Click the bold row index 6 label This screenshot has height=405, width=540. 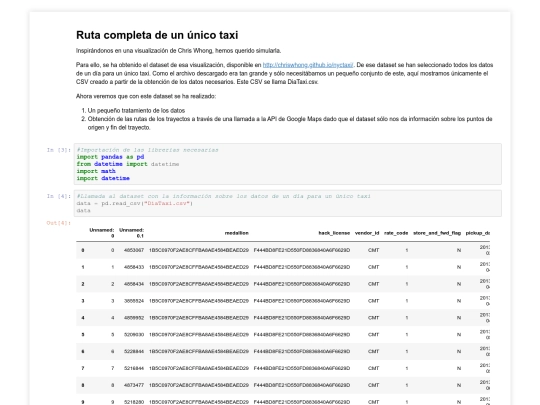coord(83,352)
